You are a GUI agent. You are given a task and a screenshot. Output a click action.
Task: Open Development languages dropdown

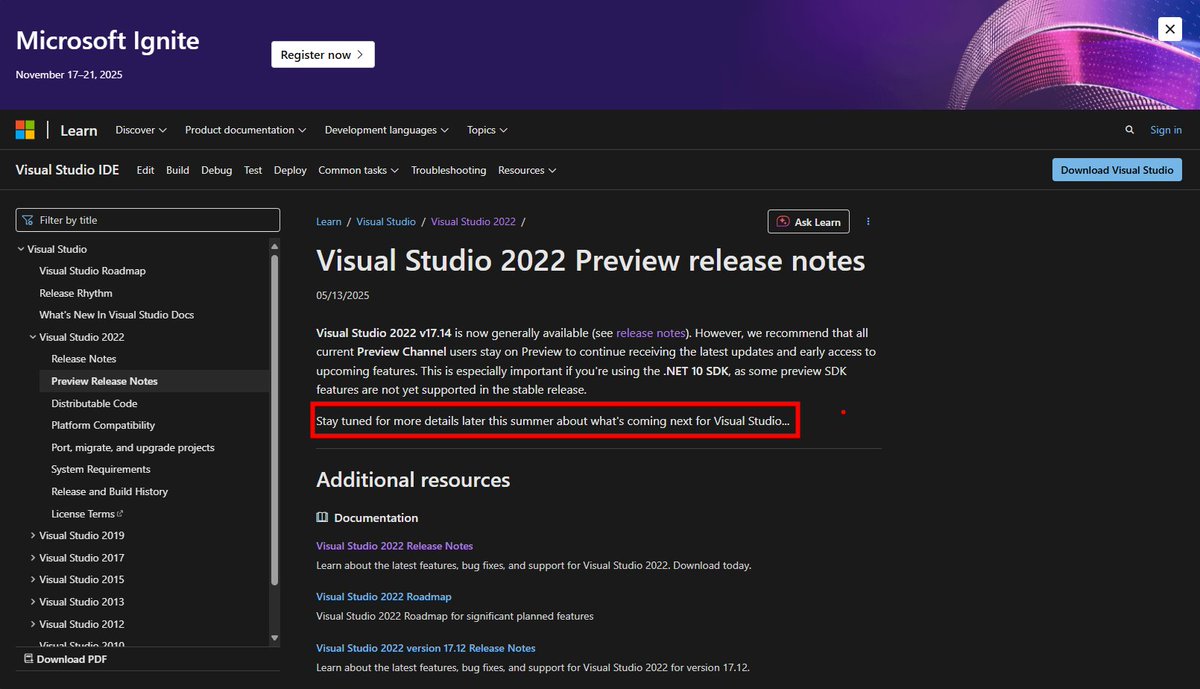coord(387,130)
